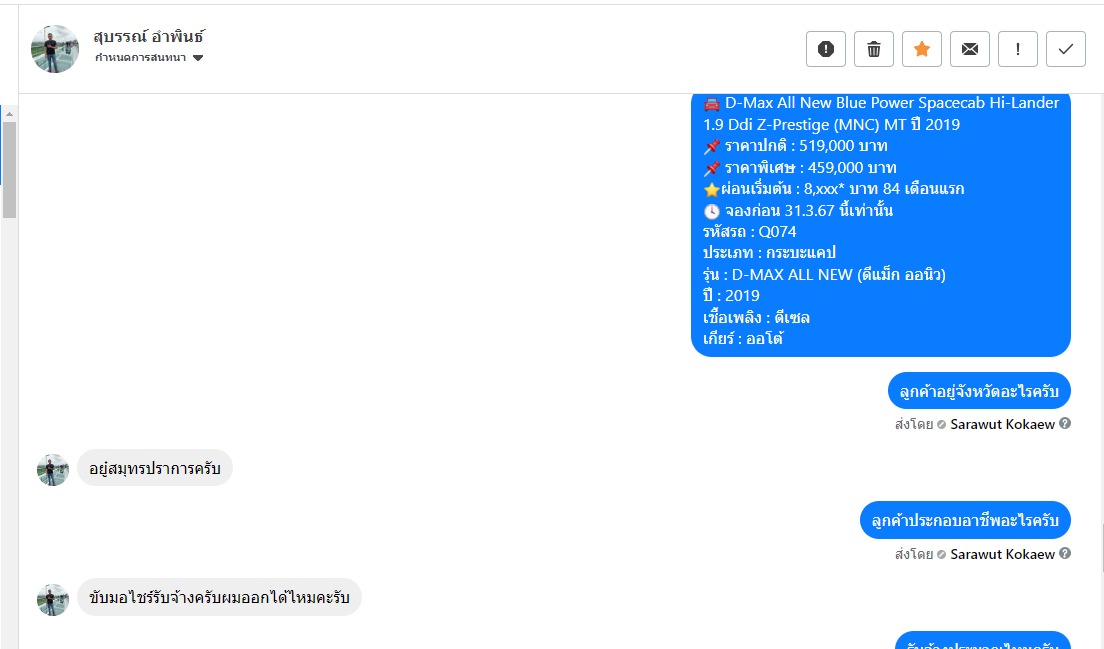Screen dimensions: 1104x649
Task: Click the ส่งโดย verified badge under occupation question
Action: [x=941, y=555]
